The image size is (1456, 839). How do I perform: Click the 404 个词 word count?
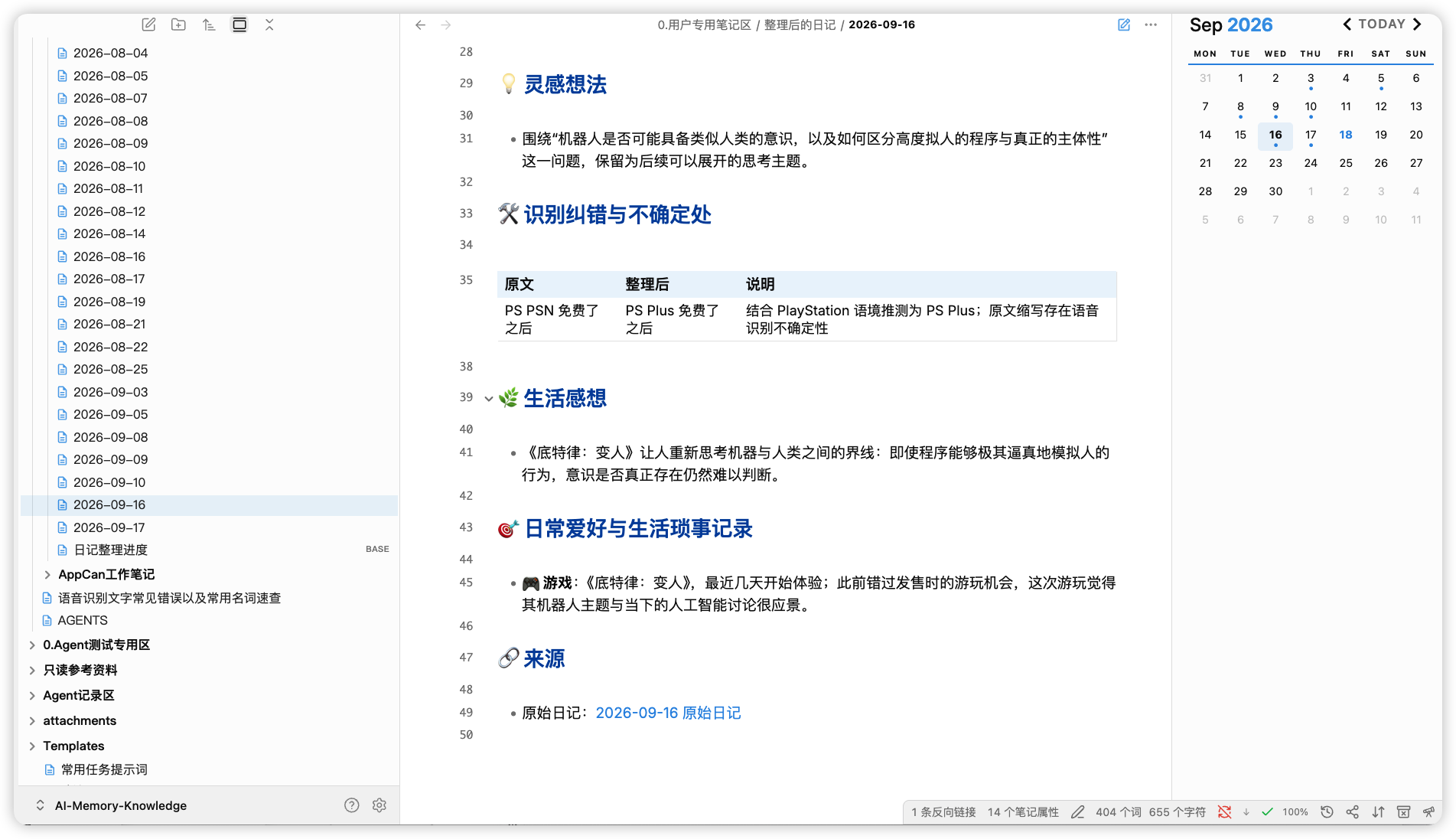pos(1119,811)
